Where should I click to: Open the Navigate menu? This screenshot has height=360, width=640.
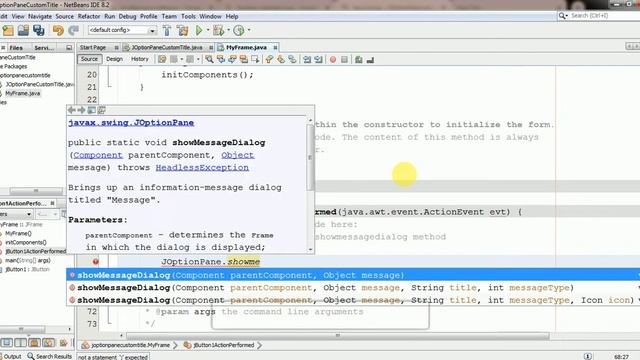pos(40,16)
